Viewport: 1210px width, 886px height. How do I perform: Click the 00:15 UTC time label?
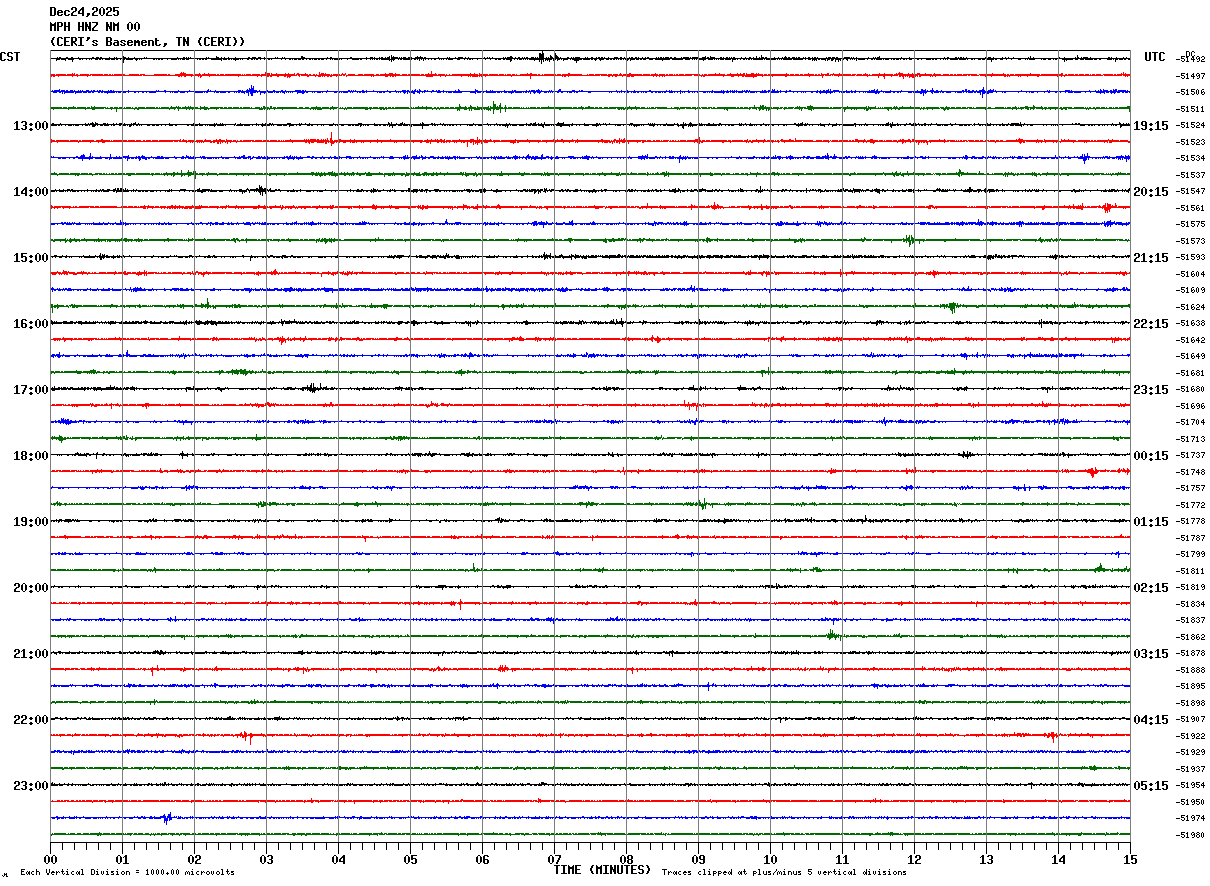tap(1151, 456)
